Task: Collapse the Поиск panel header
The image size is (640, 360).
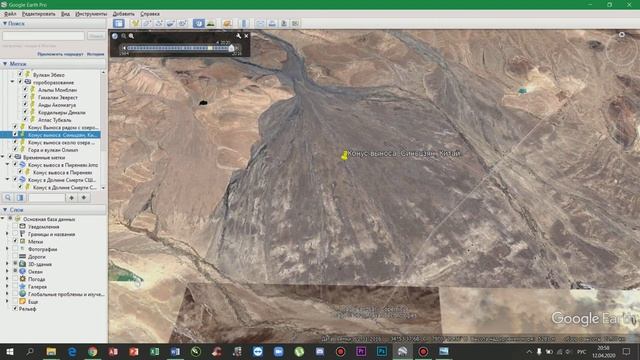Action: (x=5, y=24)
